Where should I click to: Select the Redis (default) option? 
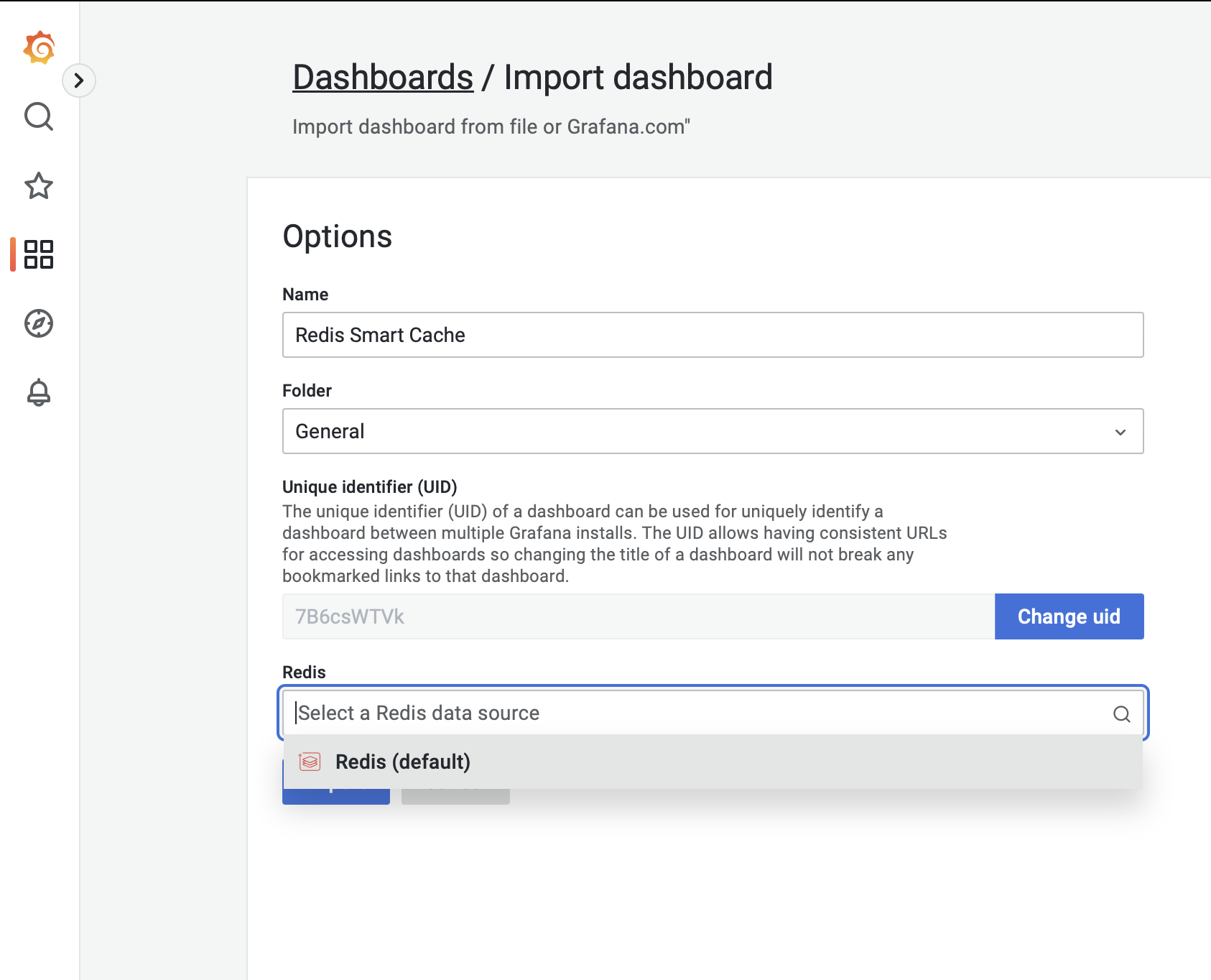coord(402,762)
